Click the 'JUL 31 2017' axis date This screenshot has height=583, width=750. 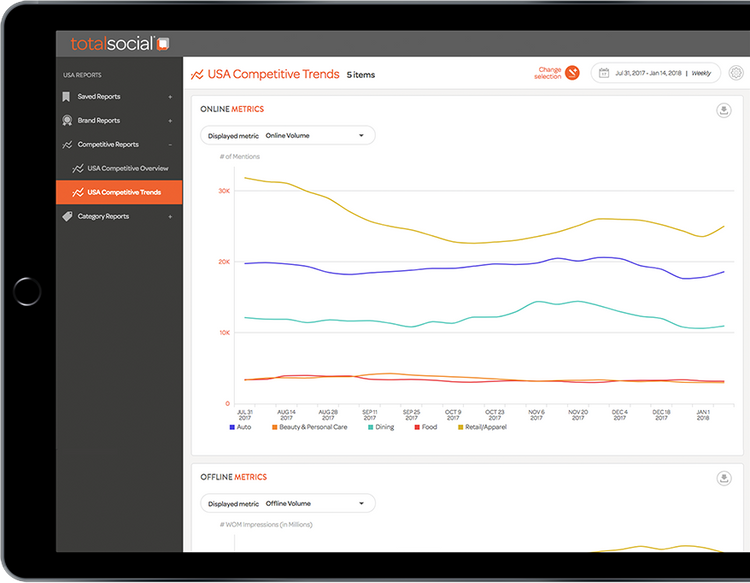click(245, 415)
